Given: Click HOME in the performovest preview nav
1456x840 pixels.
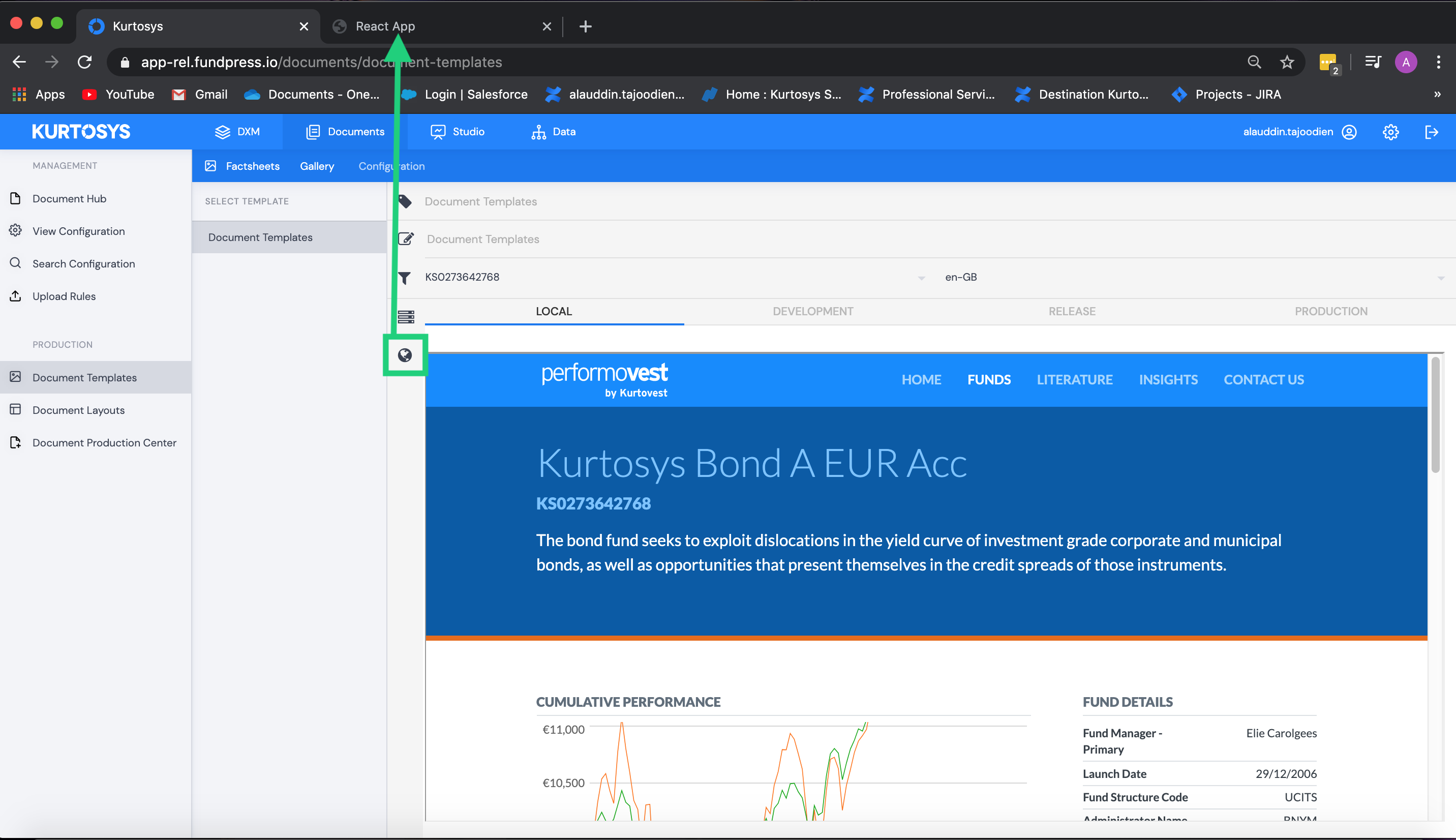Looking at the screenshot, I should (x=921, y=380).
